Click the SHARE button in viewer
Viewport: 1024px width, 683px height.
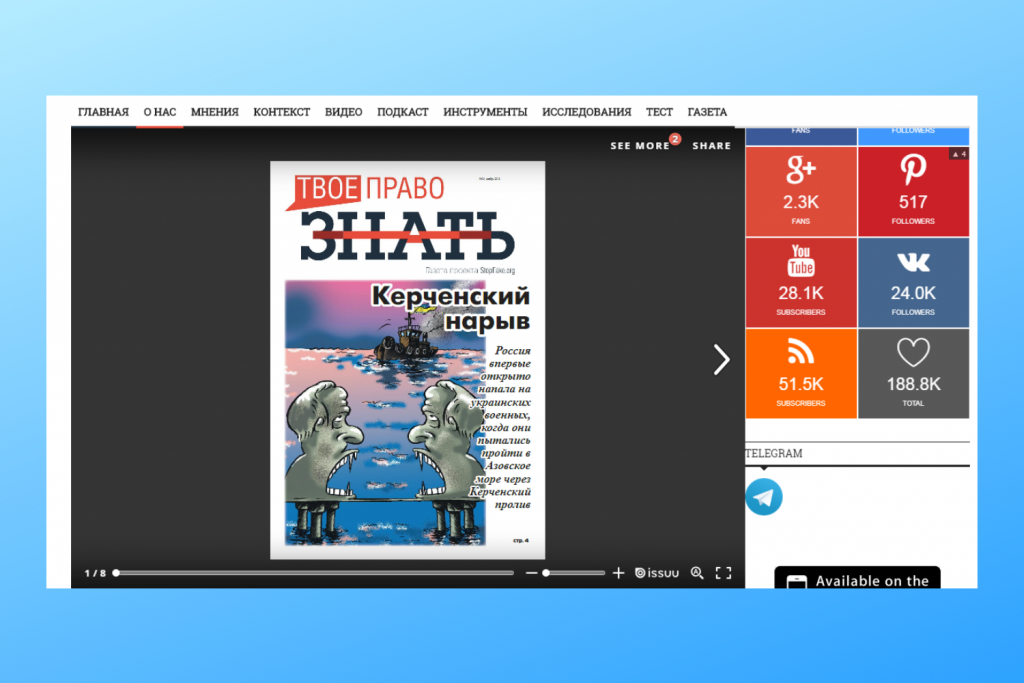[711, 146]
